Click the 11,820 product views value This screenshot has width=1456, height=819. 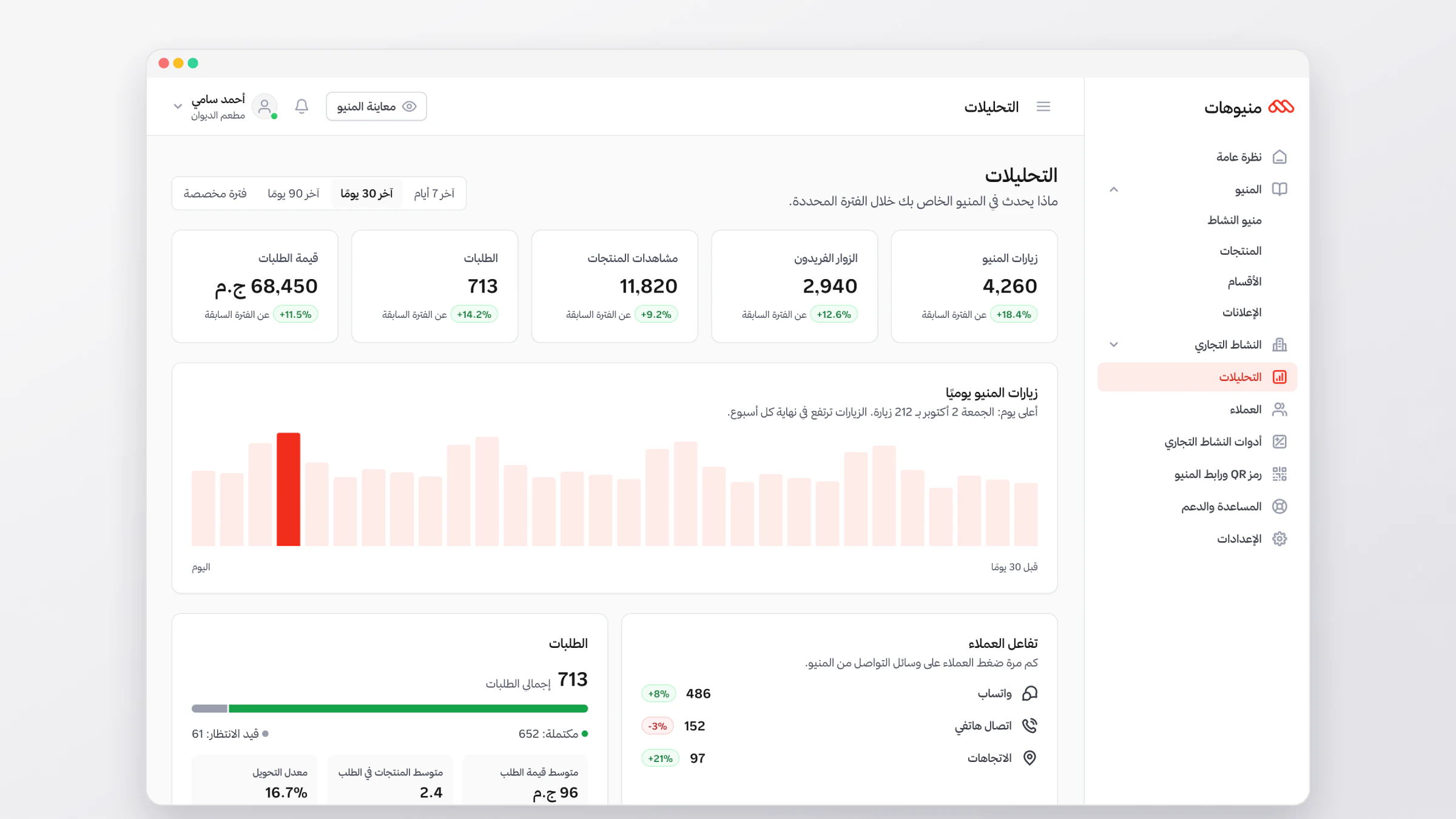click(x=648, y=286)
